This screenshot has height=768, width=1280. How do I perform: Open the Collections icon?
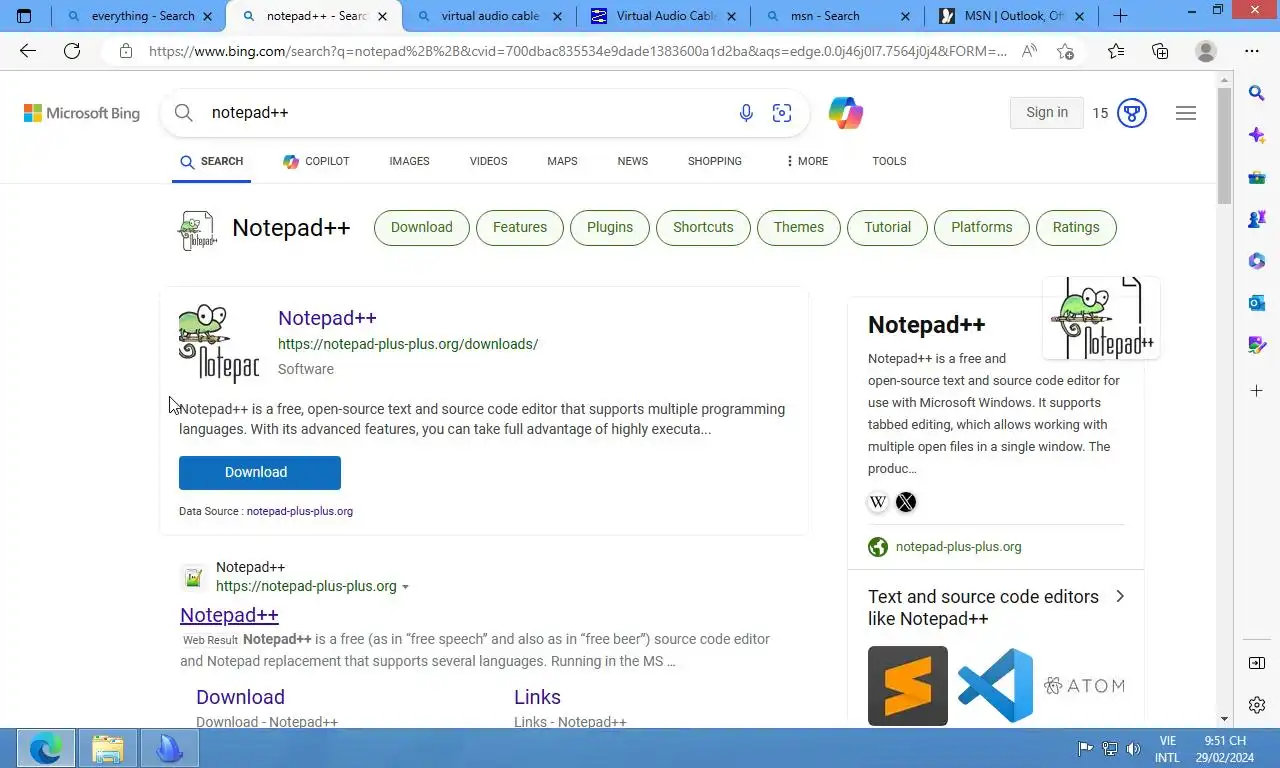coord(1160,51)
